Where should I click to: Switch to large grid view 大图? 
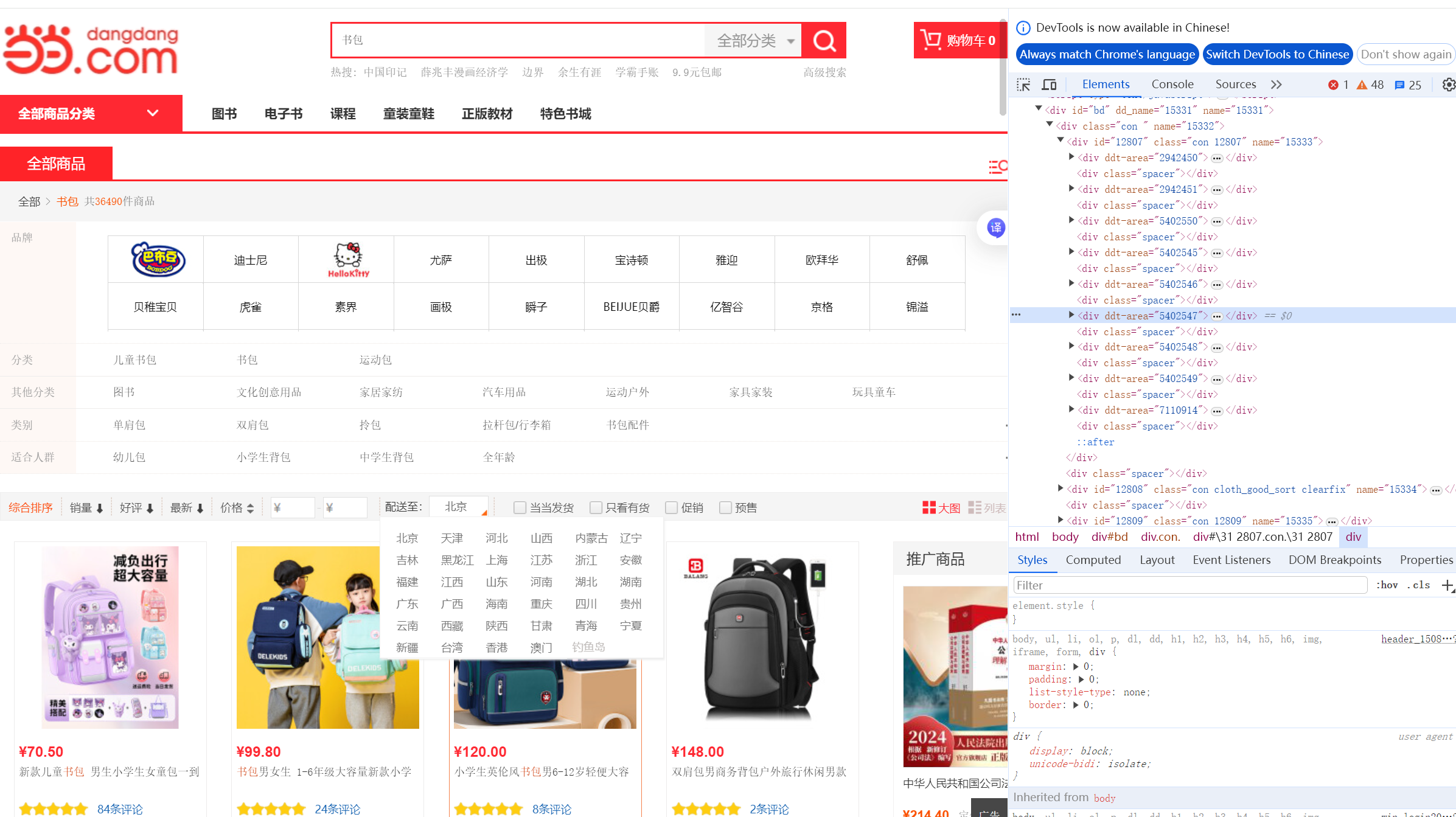click(941, 507)
